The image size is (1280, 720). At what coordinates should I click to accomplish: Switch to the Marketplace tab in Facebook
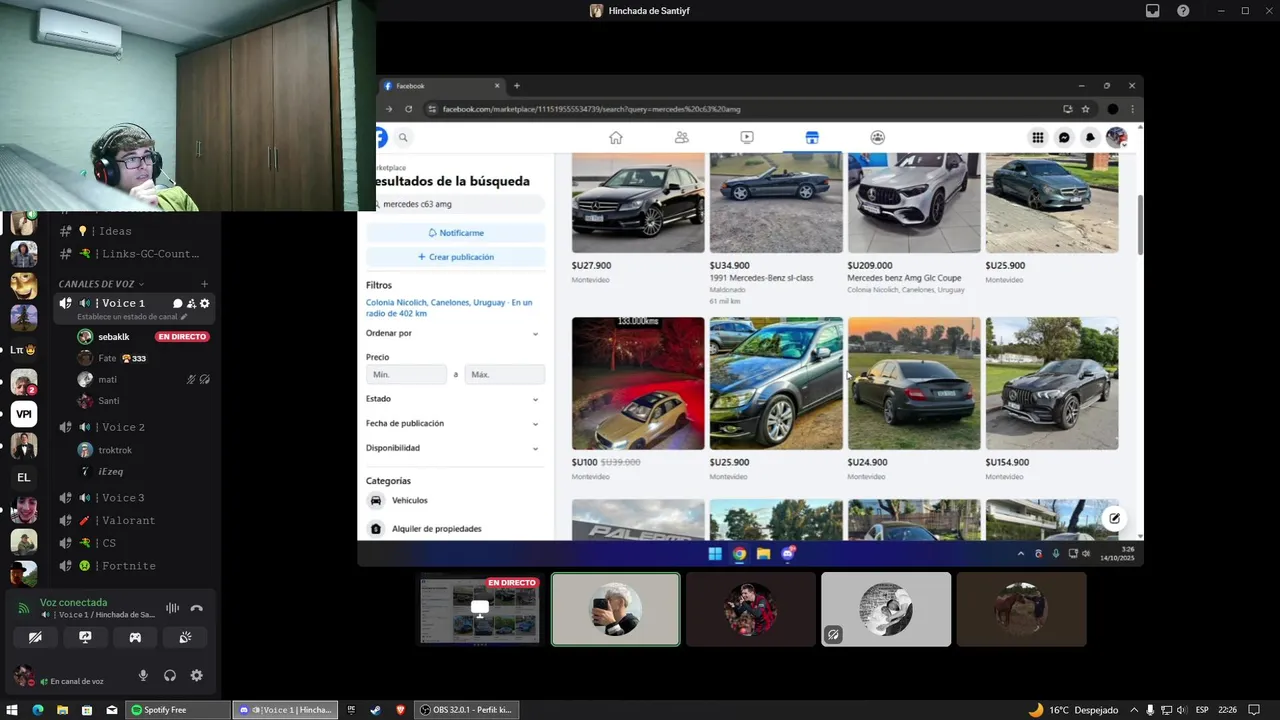[812, 138]
